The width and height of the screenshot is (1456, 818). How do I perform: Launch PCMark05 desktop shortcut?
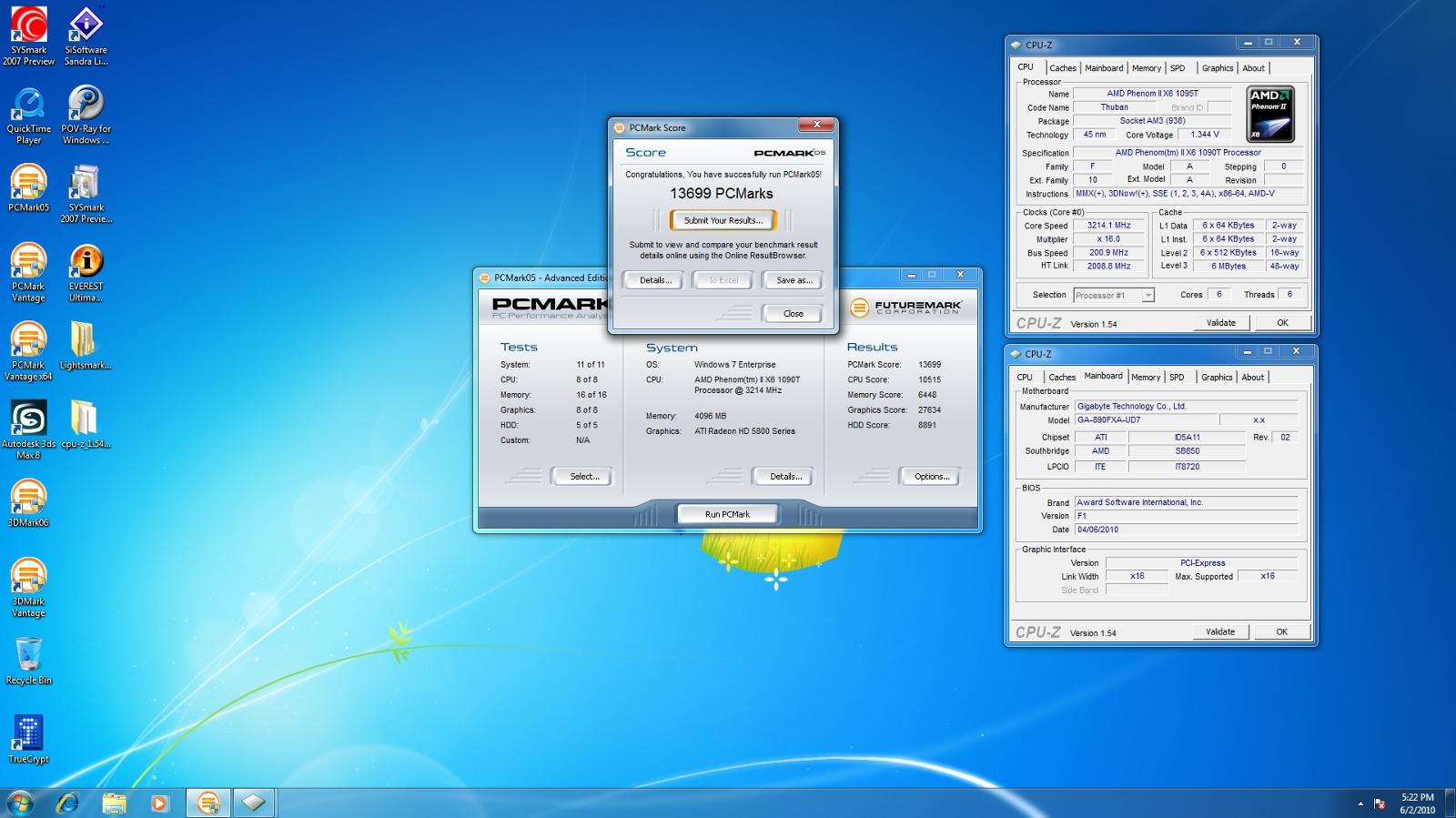(28, 188)
